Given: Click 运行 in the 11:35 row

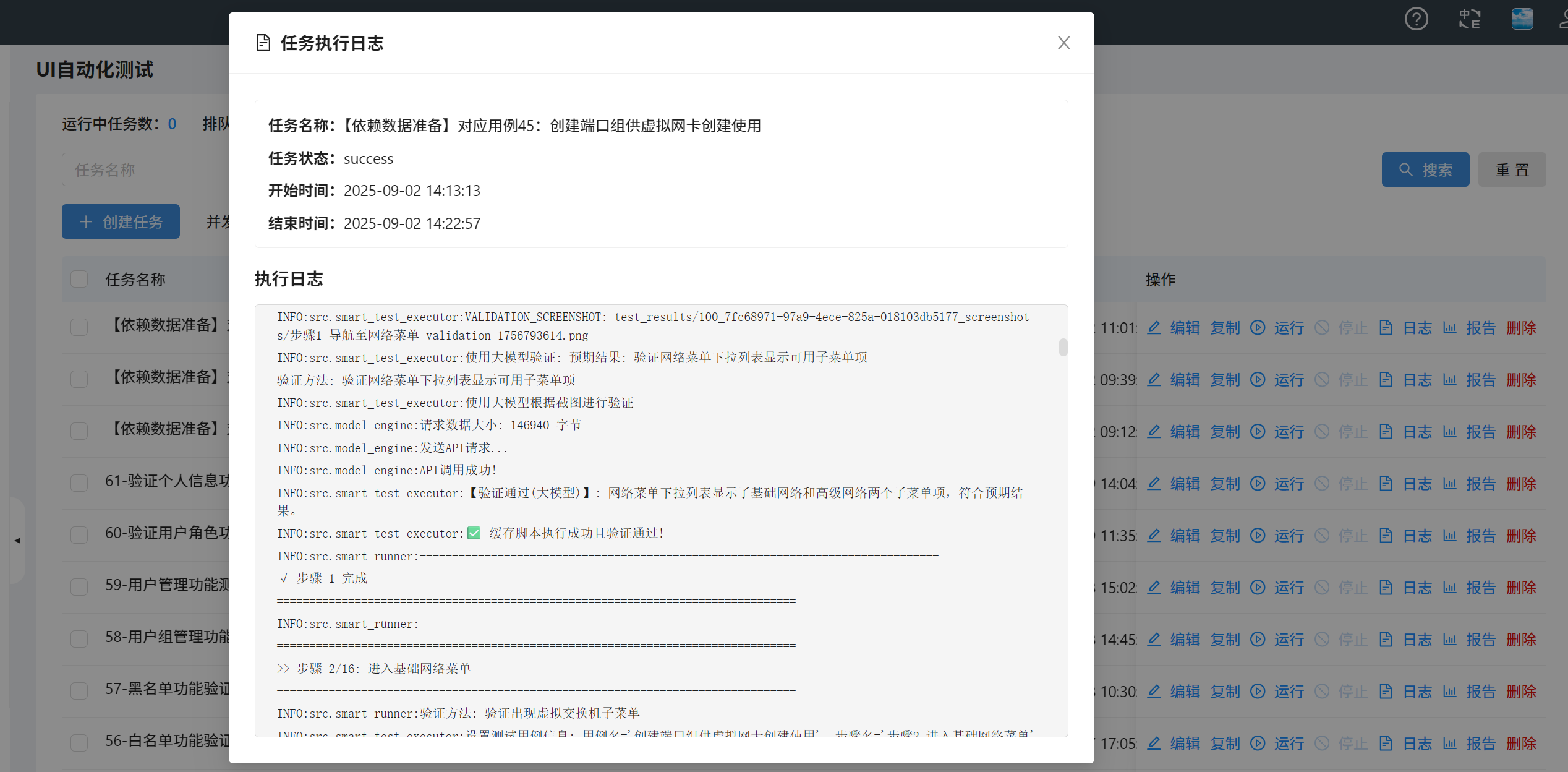Looking at the screenshot, I should click(x=1289, y=536).
